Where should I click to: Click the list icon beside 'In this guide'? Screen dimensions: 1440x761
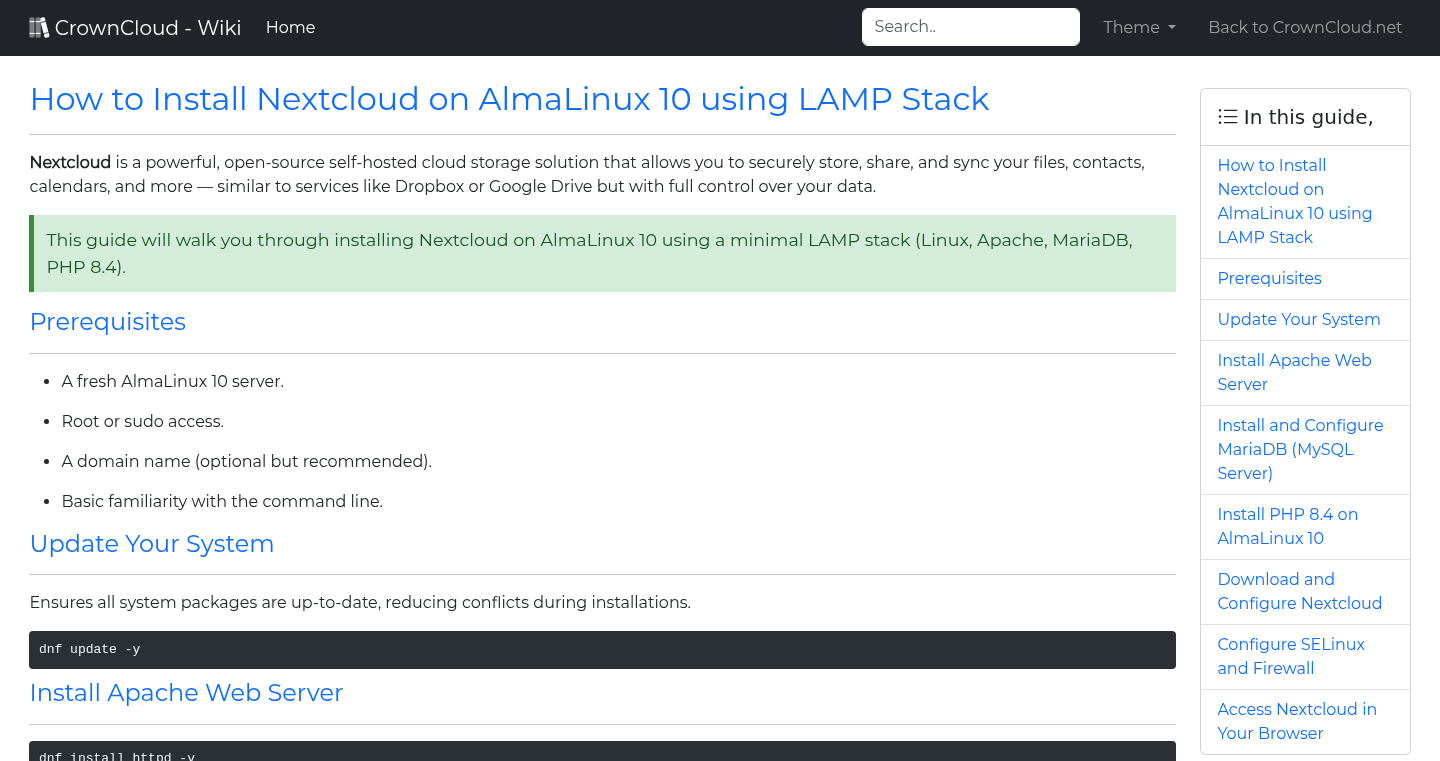tap(1227, 116)
